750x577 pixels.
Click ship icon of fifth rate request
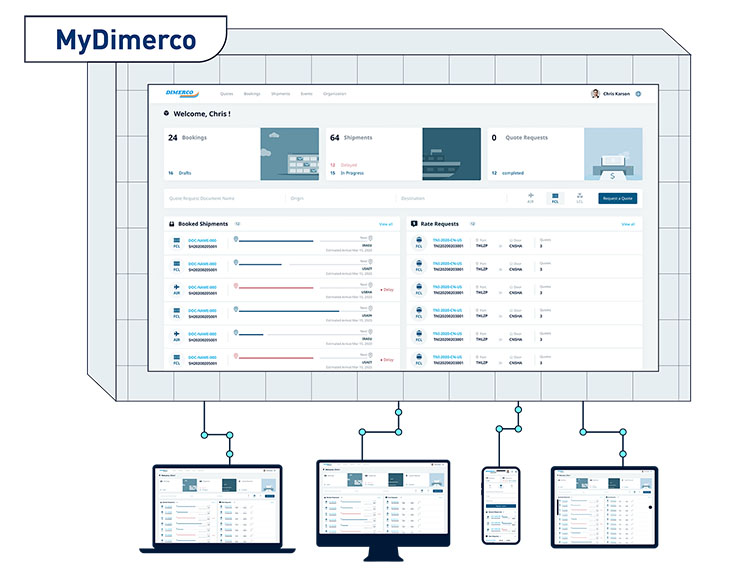pos(419,336)
